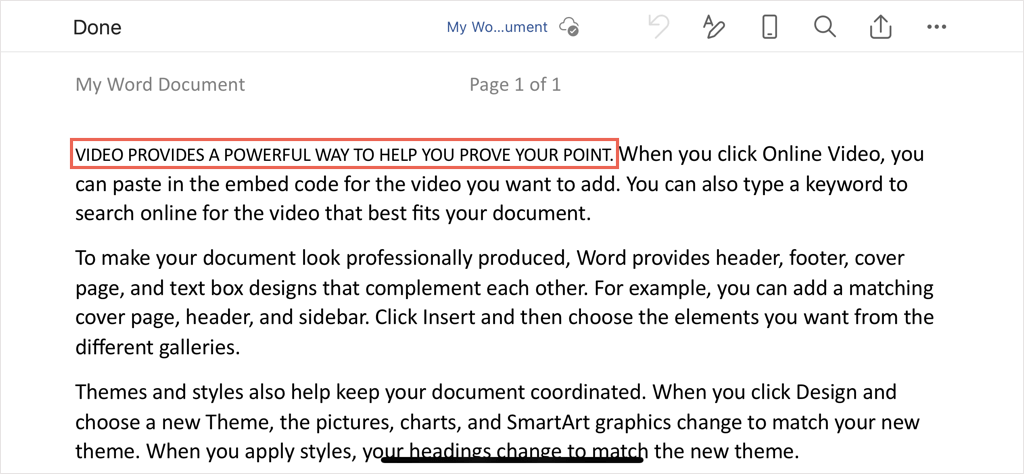This screenshot has height=474, width=1024.
Task: Tap the Page 1 of 1 indicator
Action: point(515,84)
